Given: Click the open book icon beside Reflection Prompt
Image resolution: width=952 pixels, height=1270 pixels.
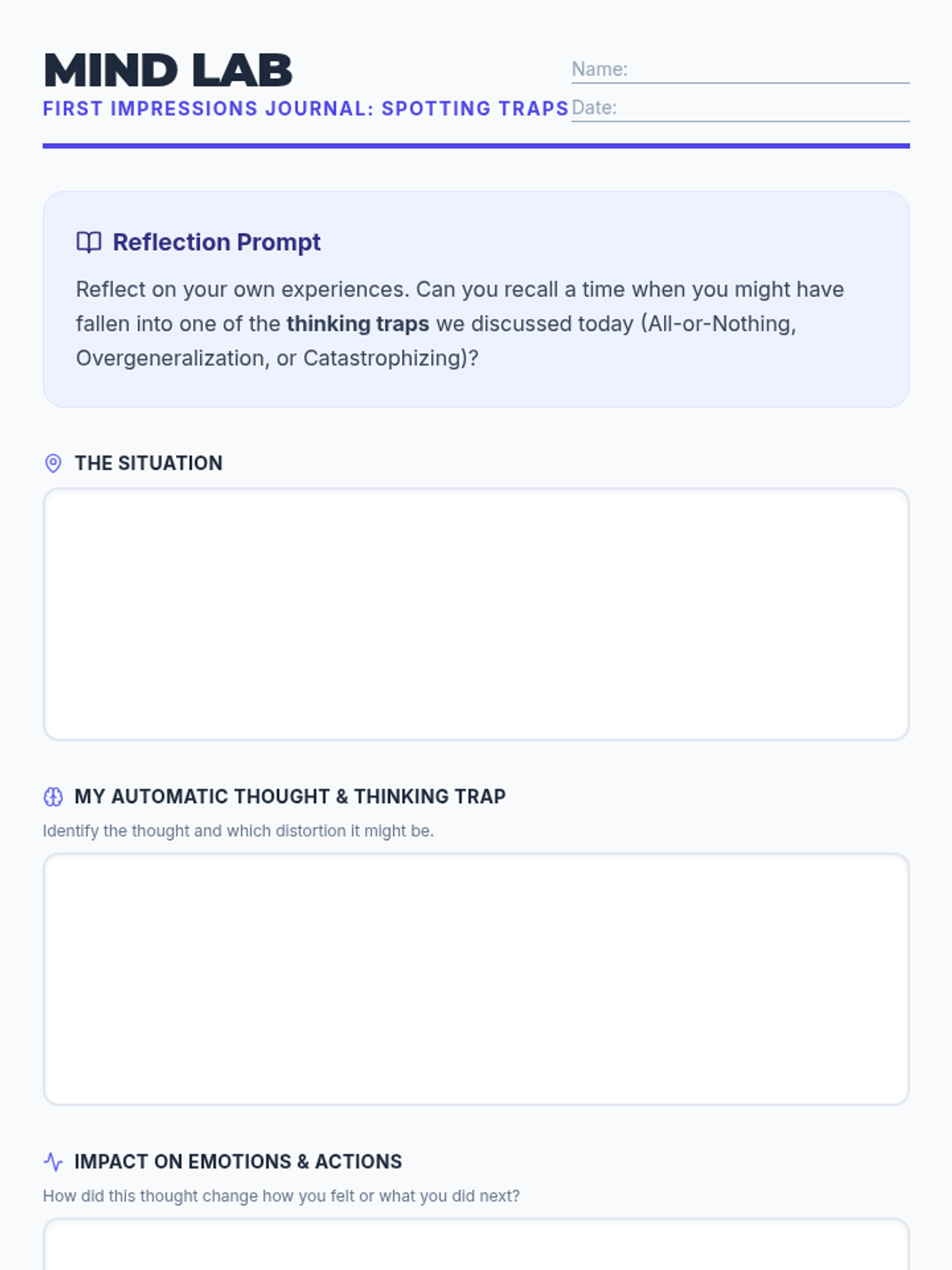Looking at the screenshot, I should pyautogui.click(x=88, y=242).
